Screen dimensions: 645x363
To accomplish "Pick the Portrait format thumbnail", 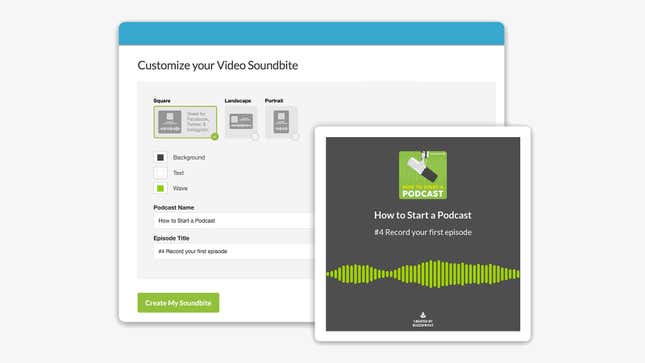I will coord(281,121).
